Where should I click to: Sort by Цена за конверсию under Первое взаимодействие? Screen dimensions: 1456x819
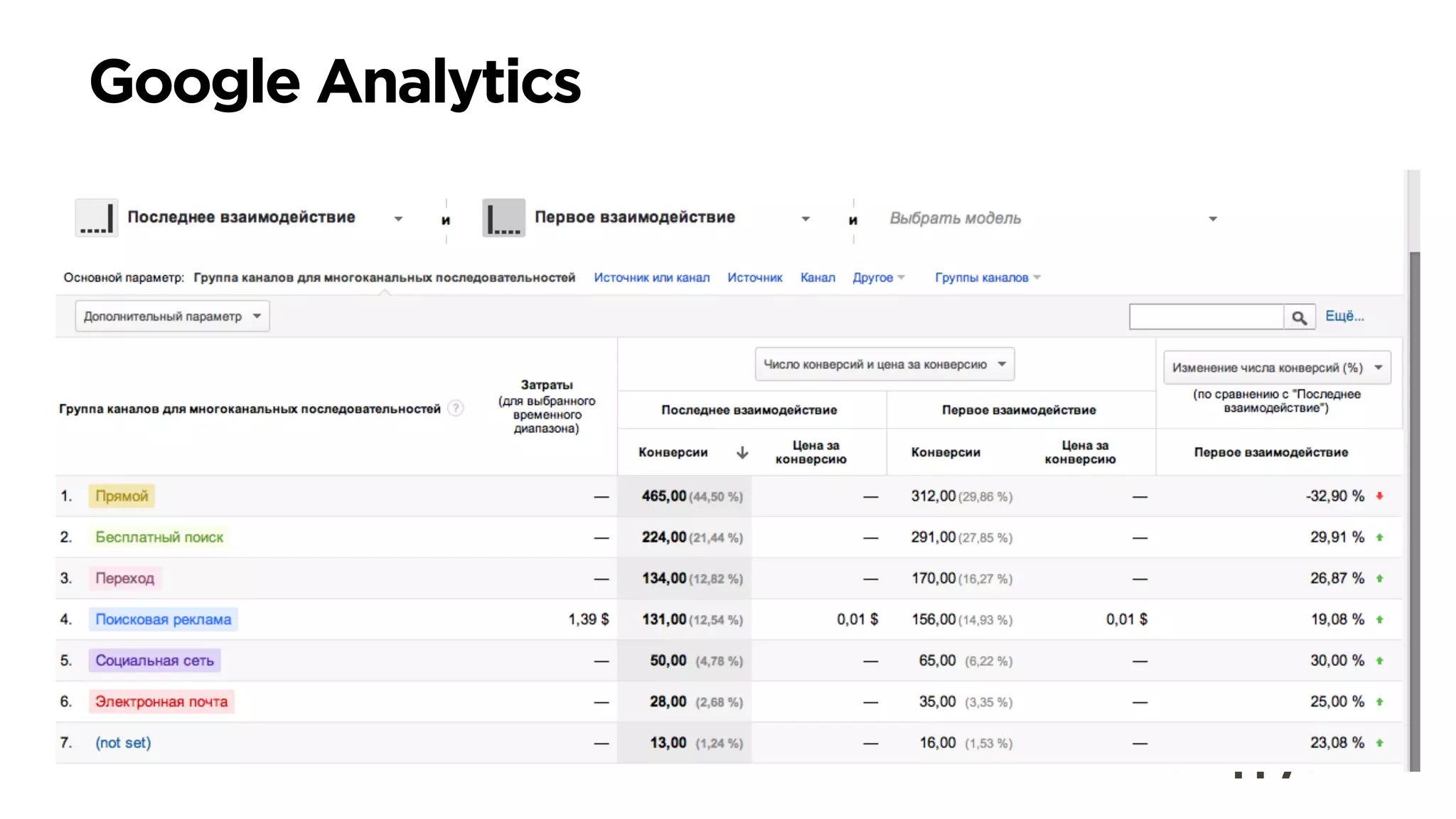click(1080, 452)
